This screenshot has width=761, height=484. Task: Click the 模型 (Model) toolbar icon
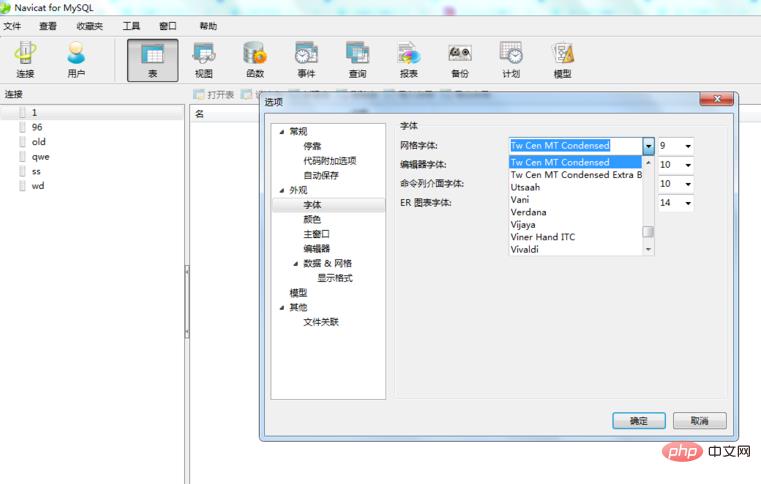562,60
